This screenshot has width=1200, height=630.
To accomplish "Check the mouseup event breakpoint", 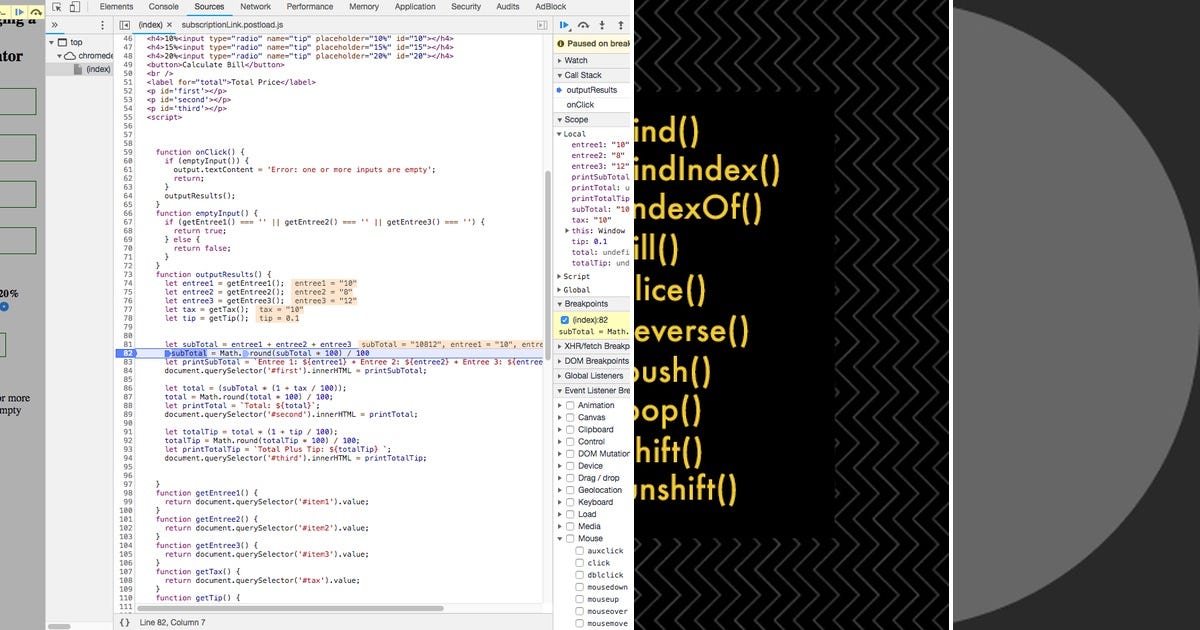I will (x=579, y=599).
